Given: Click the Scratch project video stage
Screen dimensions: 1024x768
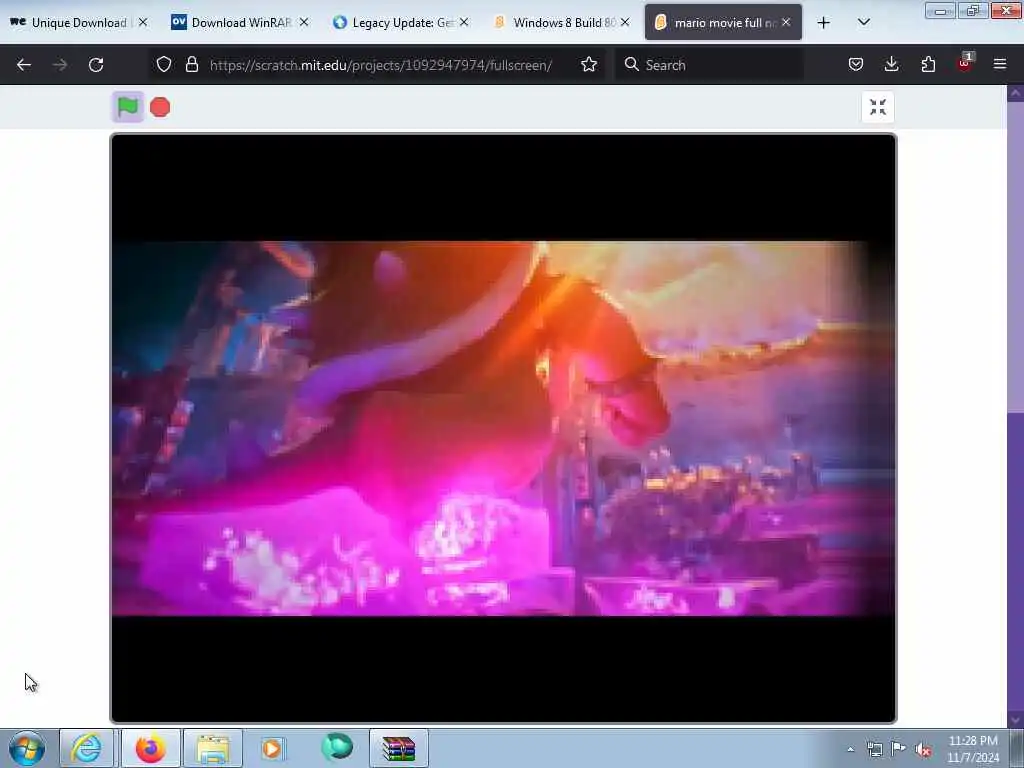Looking at the screenshot, I should (503, 428).
